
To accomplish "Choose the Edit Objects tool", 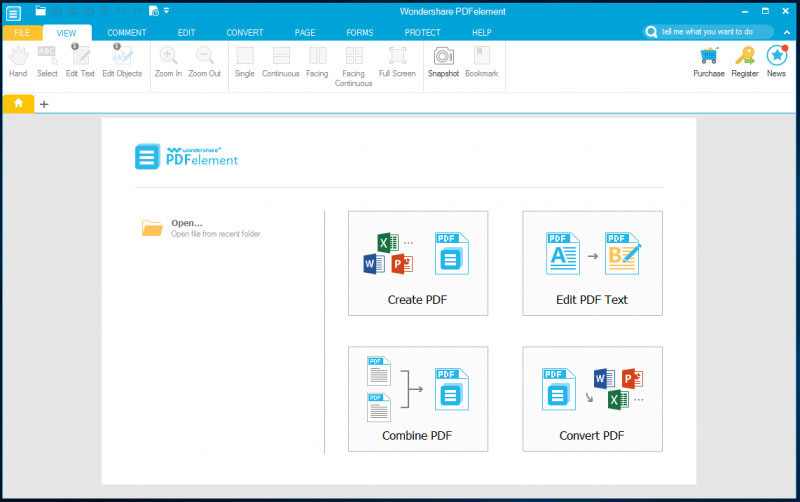I will (122, 61).
